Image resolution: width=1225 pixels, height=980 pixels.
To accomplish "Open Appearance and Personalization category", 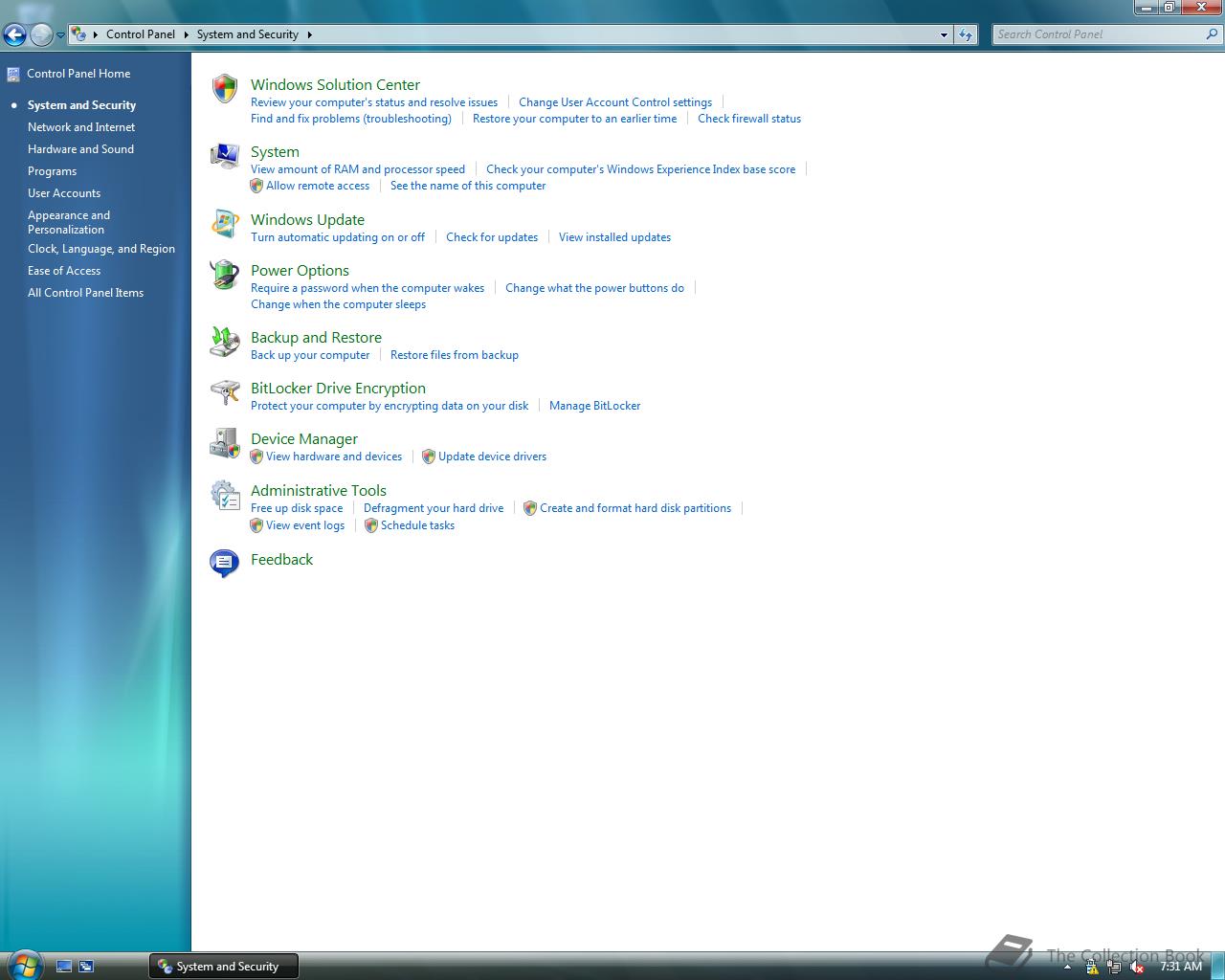I will (x=69, y=222).
